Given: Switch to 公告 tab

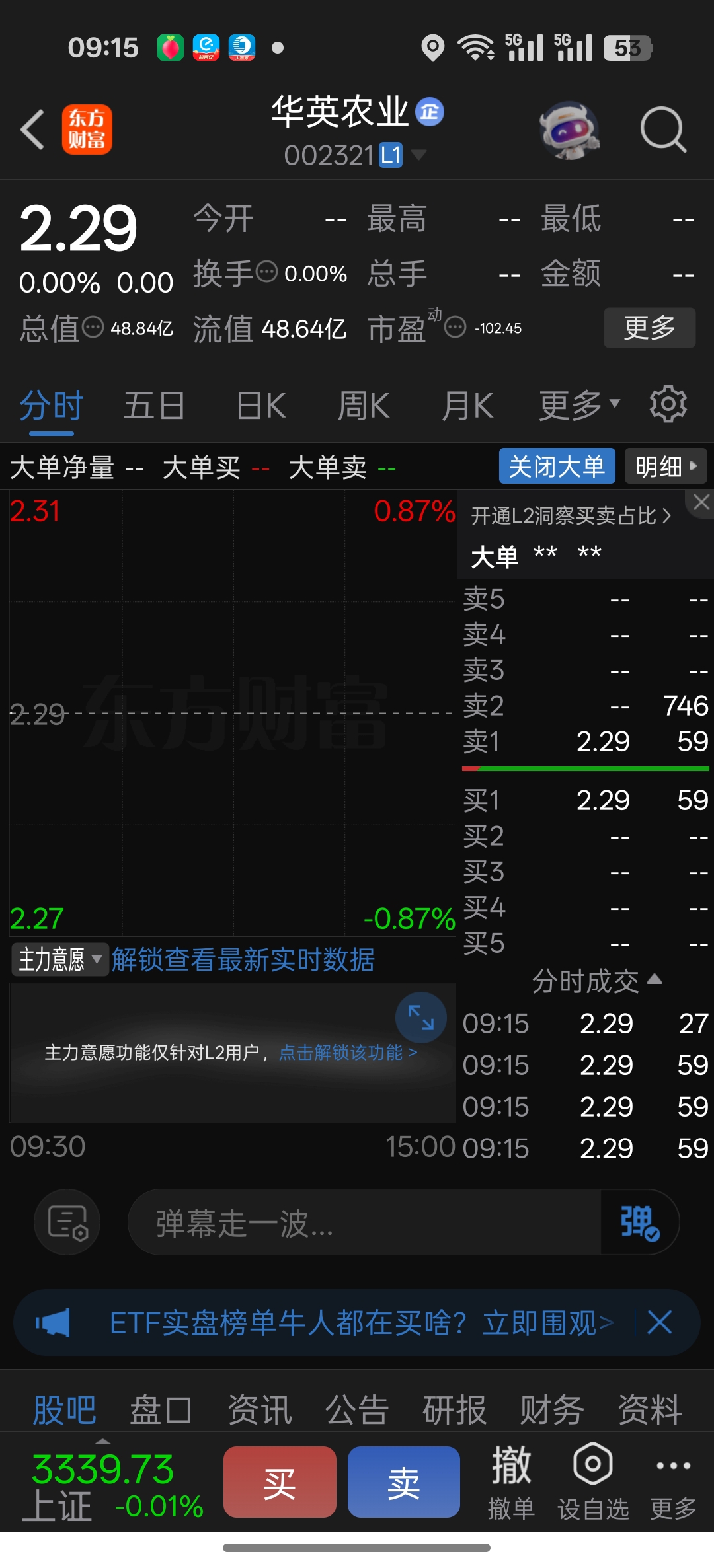Looking at the screenshot, I should 357,1409.
